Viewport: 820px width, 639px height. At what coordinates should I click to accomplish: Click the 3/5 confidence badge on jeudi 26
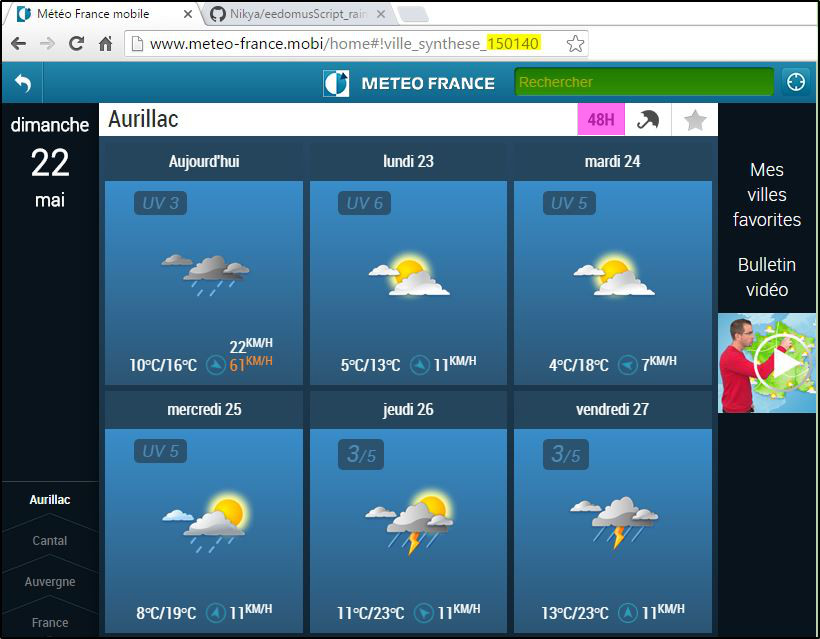(x=361, y=454)
